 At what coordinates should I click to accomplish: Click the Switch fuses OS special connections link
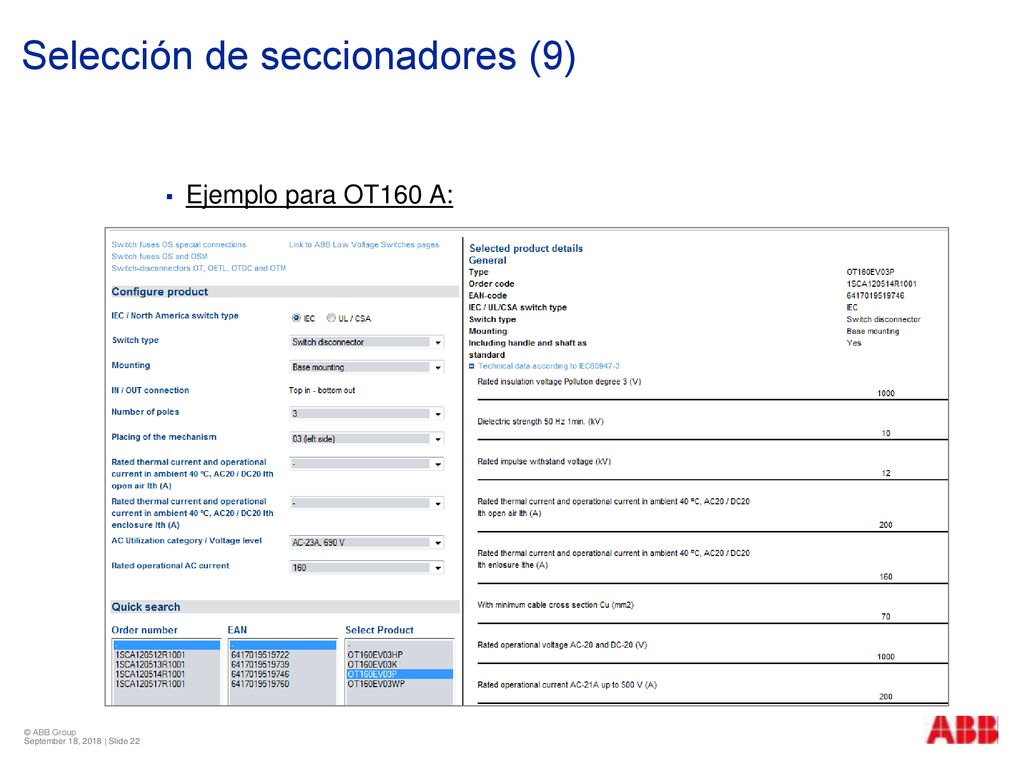point(178,245)
